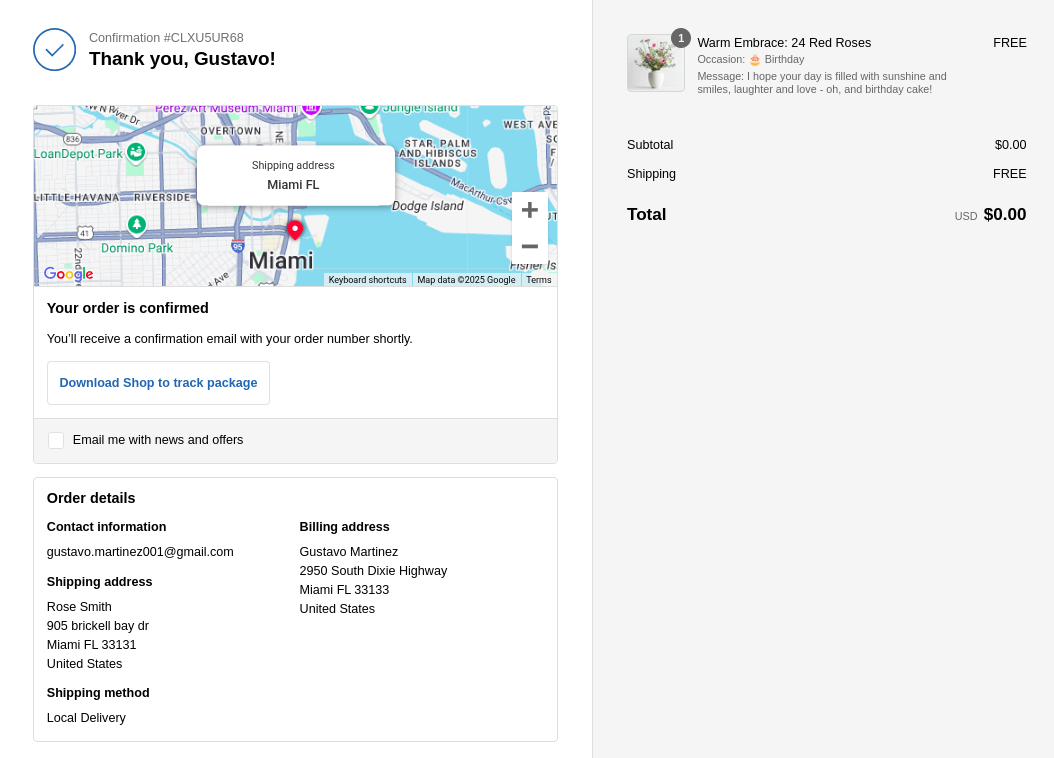Viewport: 1054px width, 758px height.
Task: Click the Warm Embrace roses thumbnail
Action: (656, 63)
